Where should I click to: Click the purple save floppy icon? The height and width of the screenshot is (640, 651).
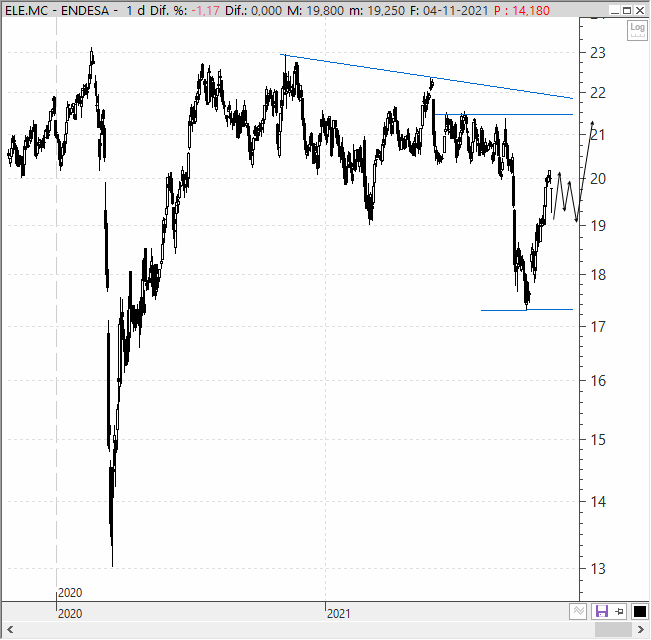click(601, 611)
